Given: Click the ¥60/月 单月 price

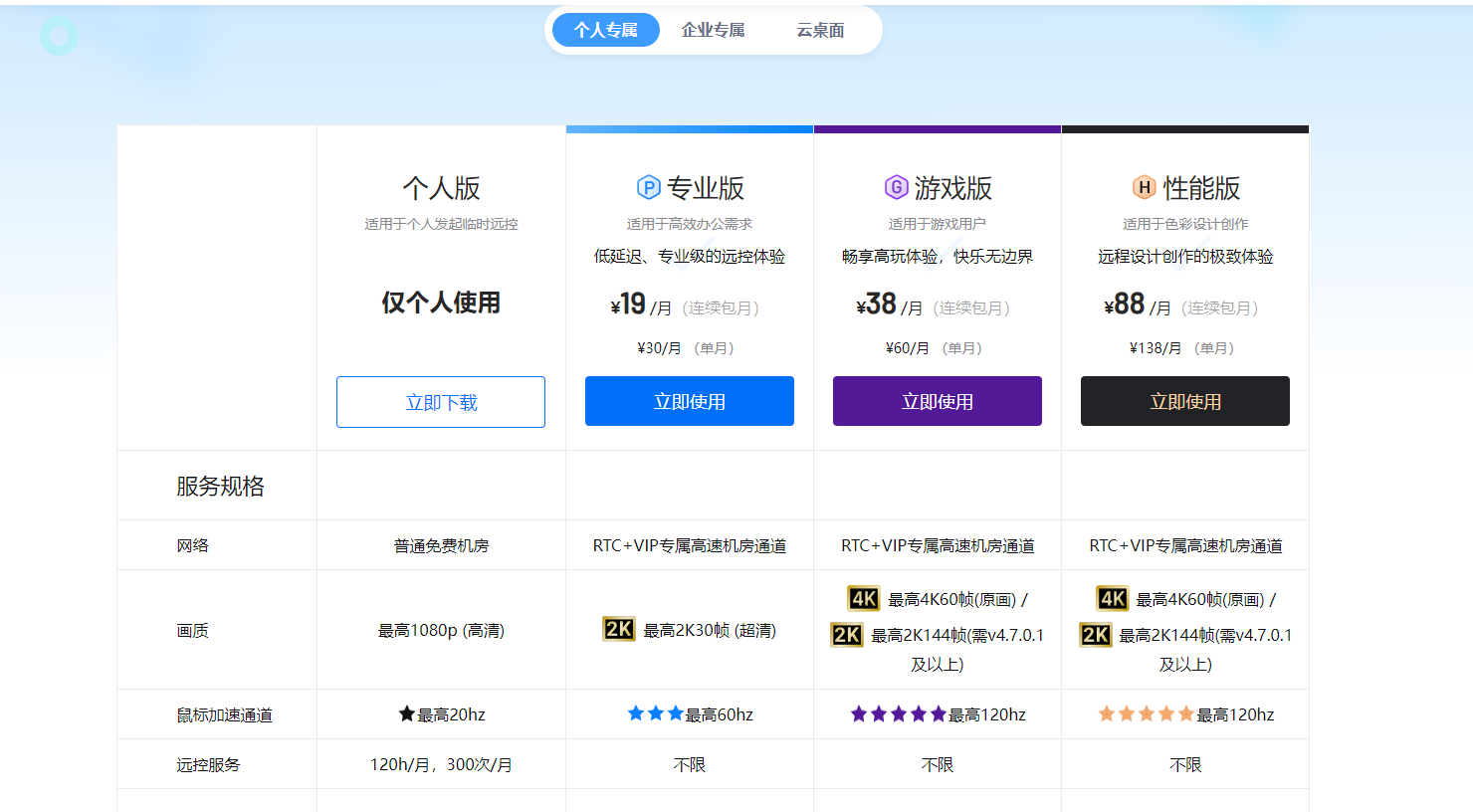Looking at the screenshot, I should point(936,348).
